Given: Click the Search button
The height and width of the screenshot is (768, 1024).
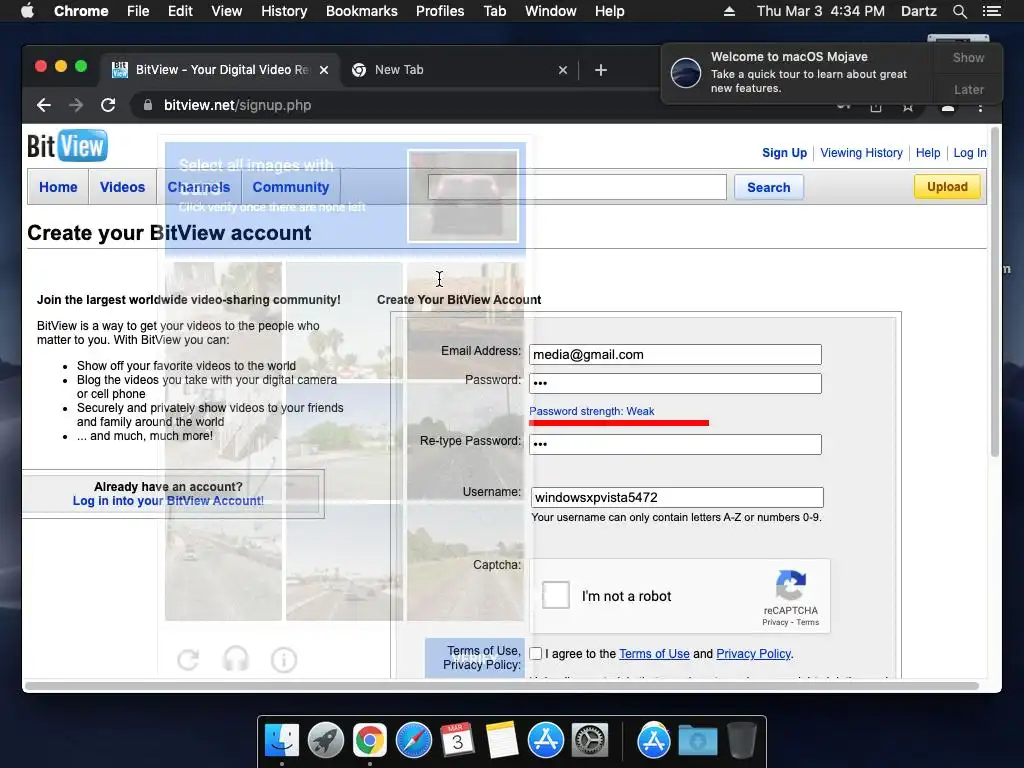Looking at the screenshot, I should tap(769, 187).
